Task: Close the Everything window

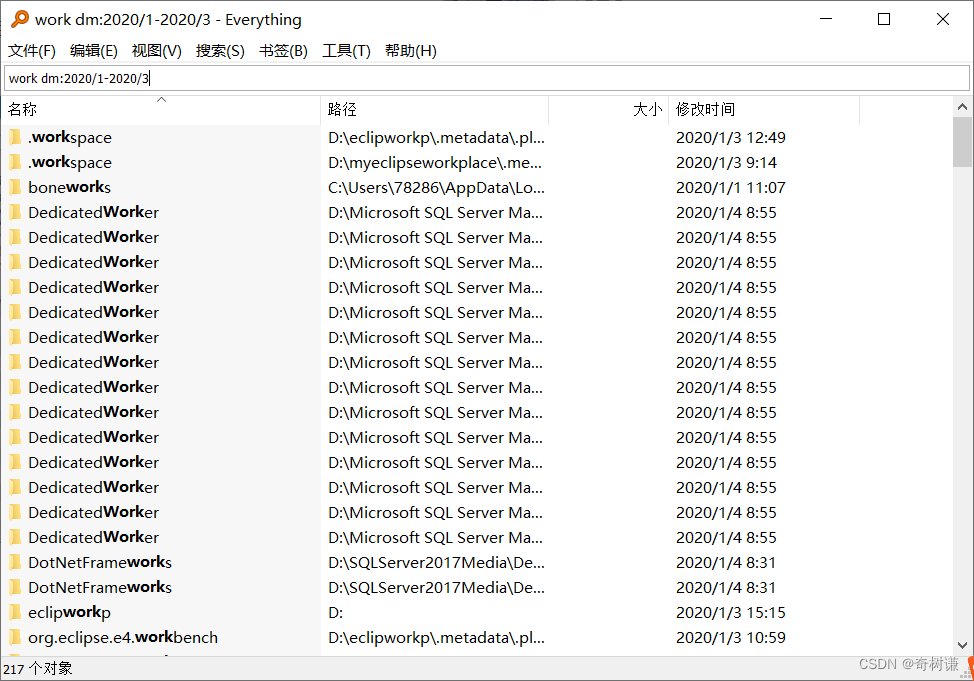Action: click(x=942, y=19)
